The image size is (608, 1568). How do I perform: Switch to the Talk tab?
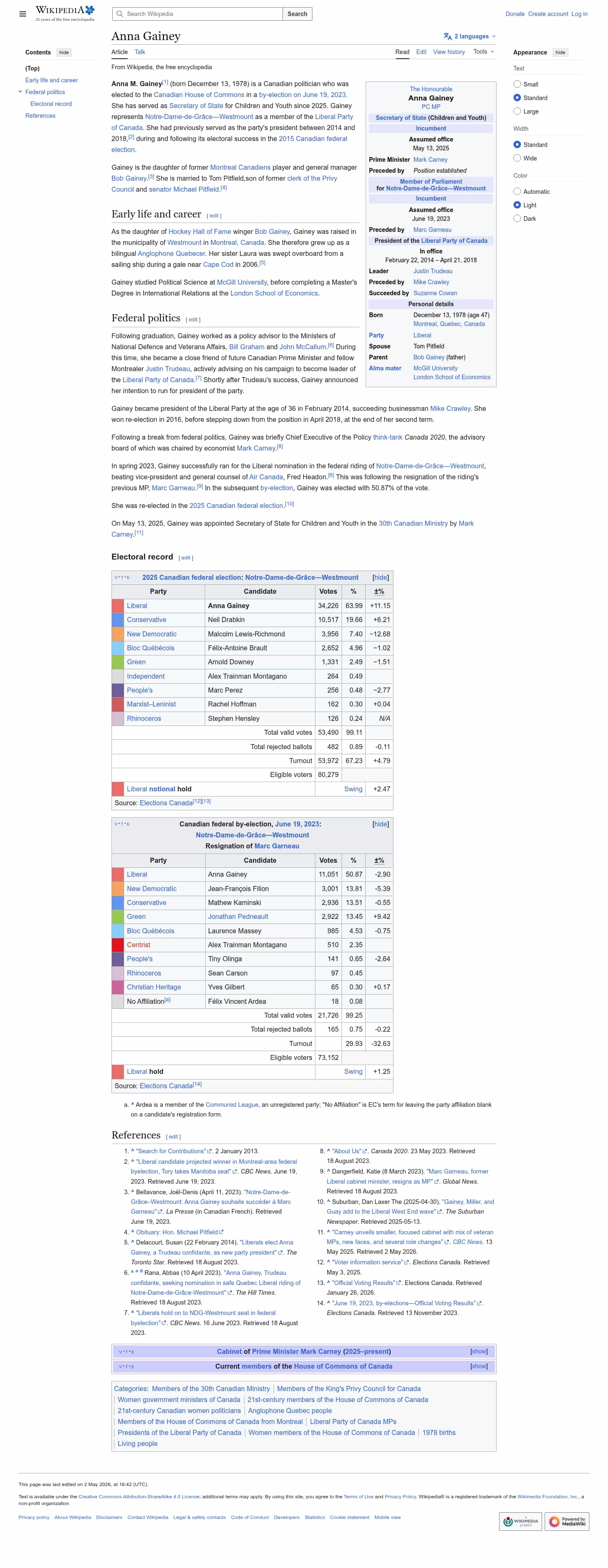(140, 52)
